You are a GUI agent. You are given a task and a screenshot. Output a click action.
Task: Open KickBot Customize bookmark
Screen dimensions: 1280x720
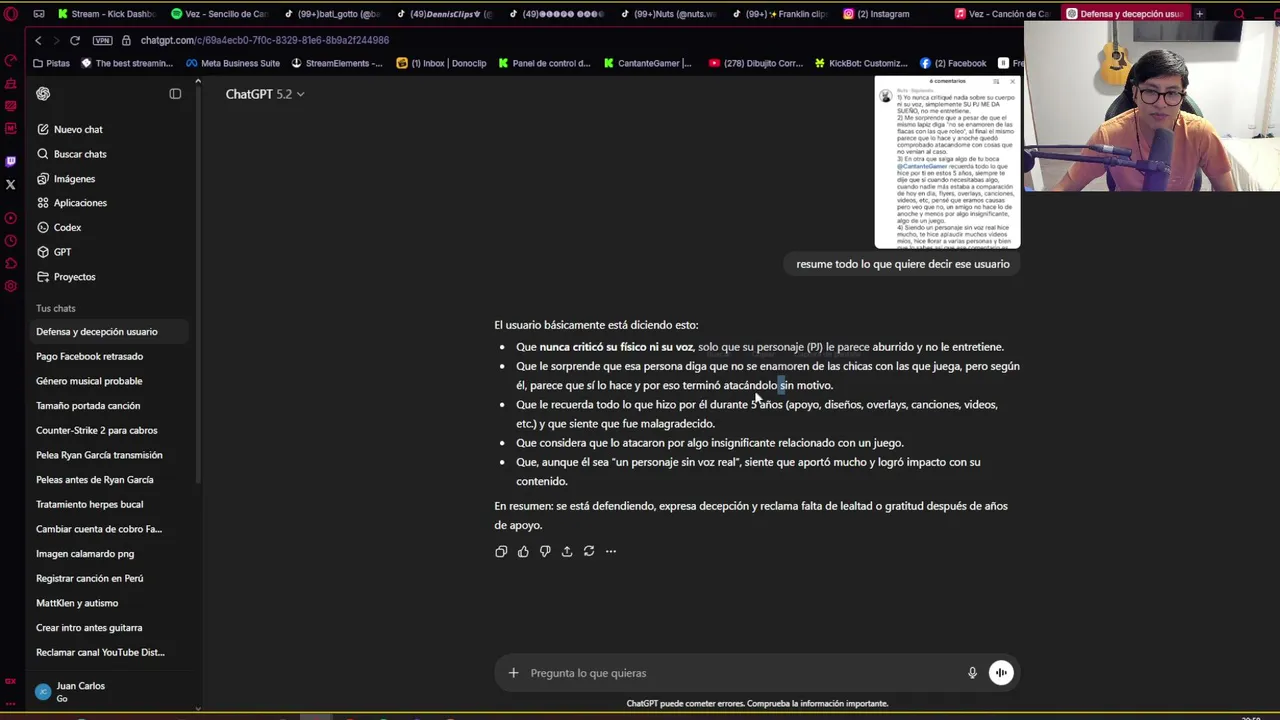[861, 63]
